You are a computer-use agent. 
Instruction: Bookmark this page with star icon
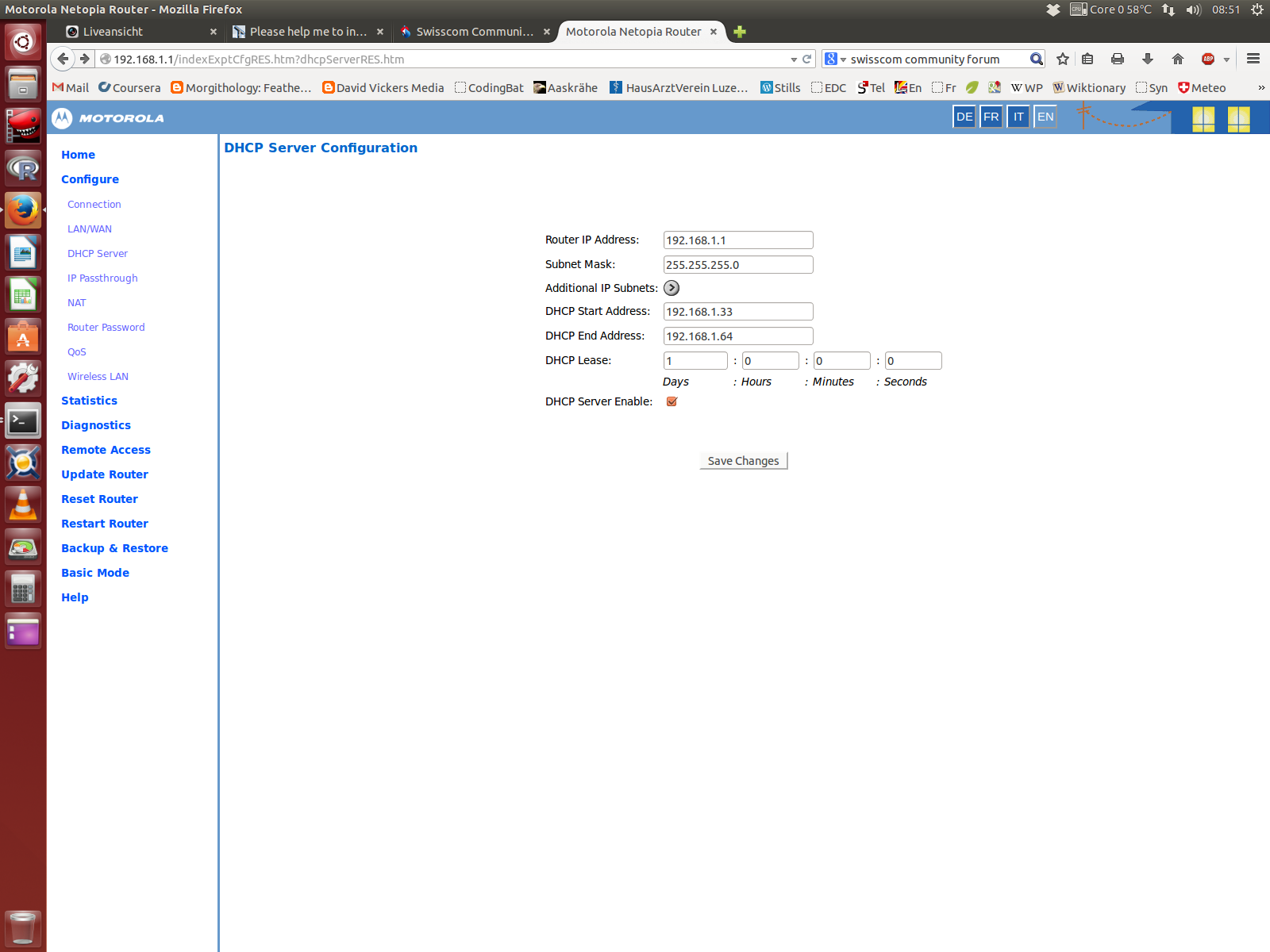(1063, 59)
